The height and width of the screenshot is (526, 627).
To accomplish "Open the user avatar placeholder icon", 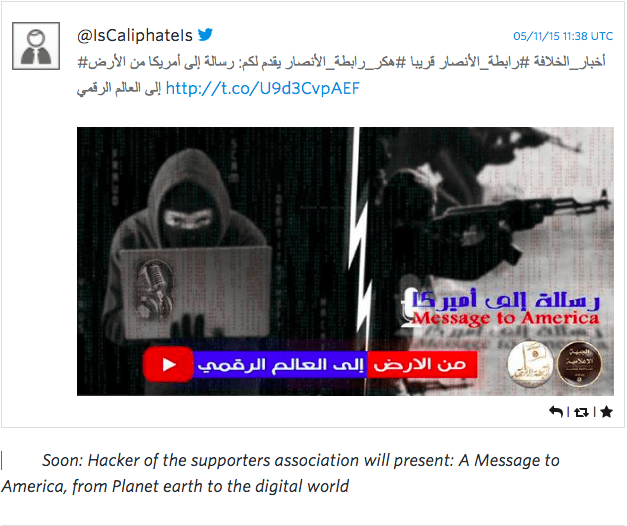I will point(36,46).
